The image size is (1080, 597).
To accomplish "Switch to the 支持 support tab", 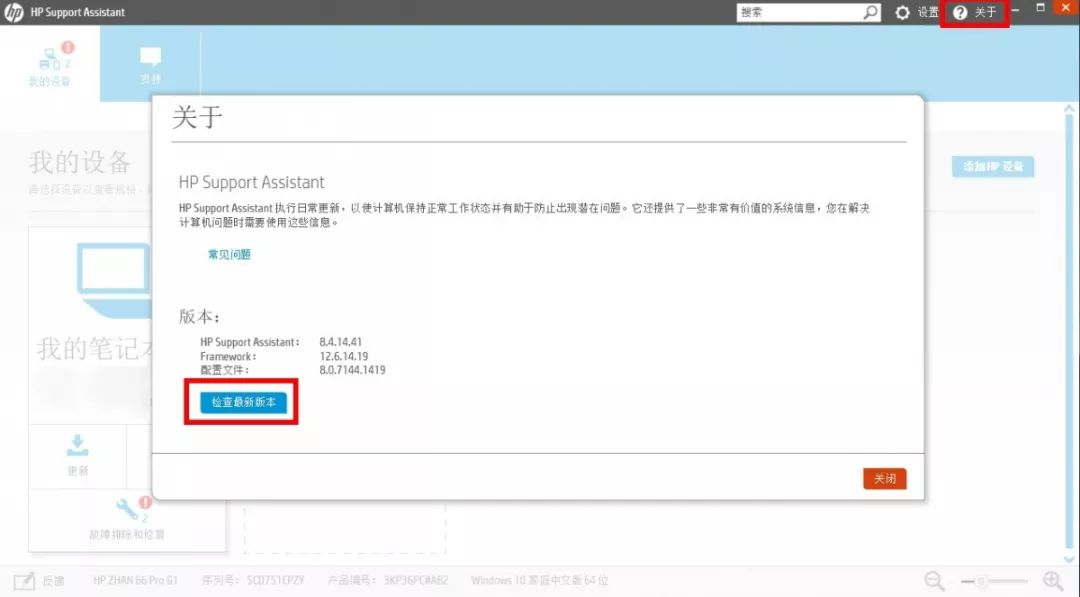I will (x=150, y=65).
